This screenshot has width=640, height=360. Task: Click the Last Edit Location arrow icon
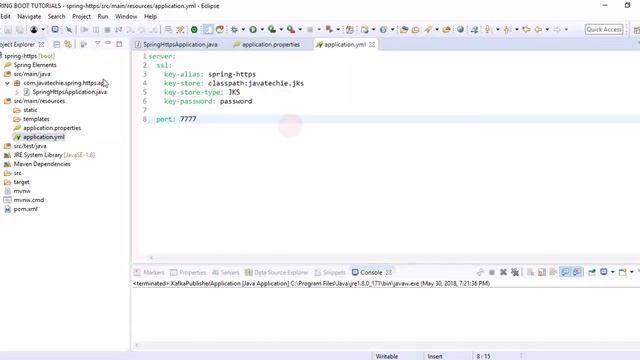point(527,29)
